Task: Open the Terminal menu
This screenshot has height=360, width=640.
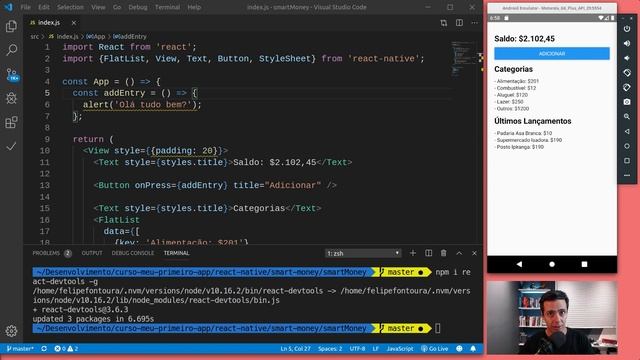Action: point(167,7)
